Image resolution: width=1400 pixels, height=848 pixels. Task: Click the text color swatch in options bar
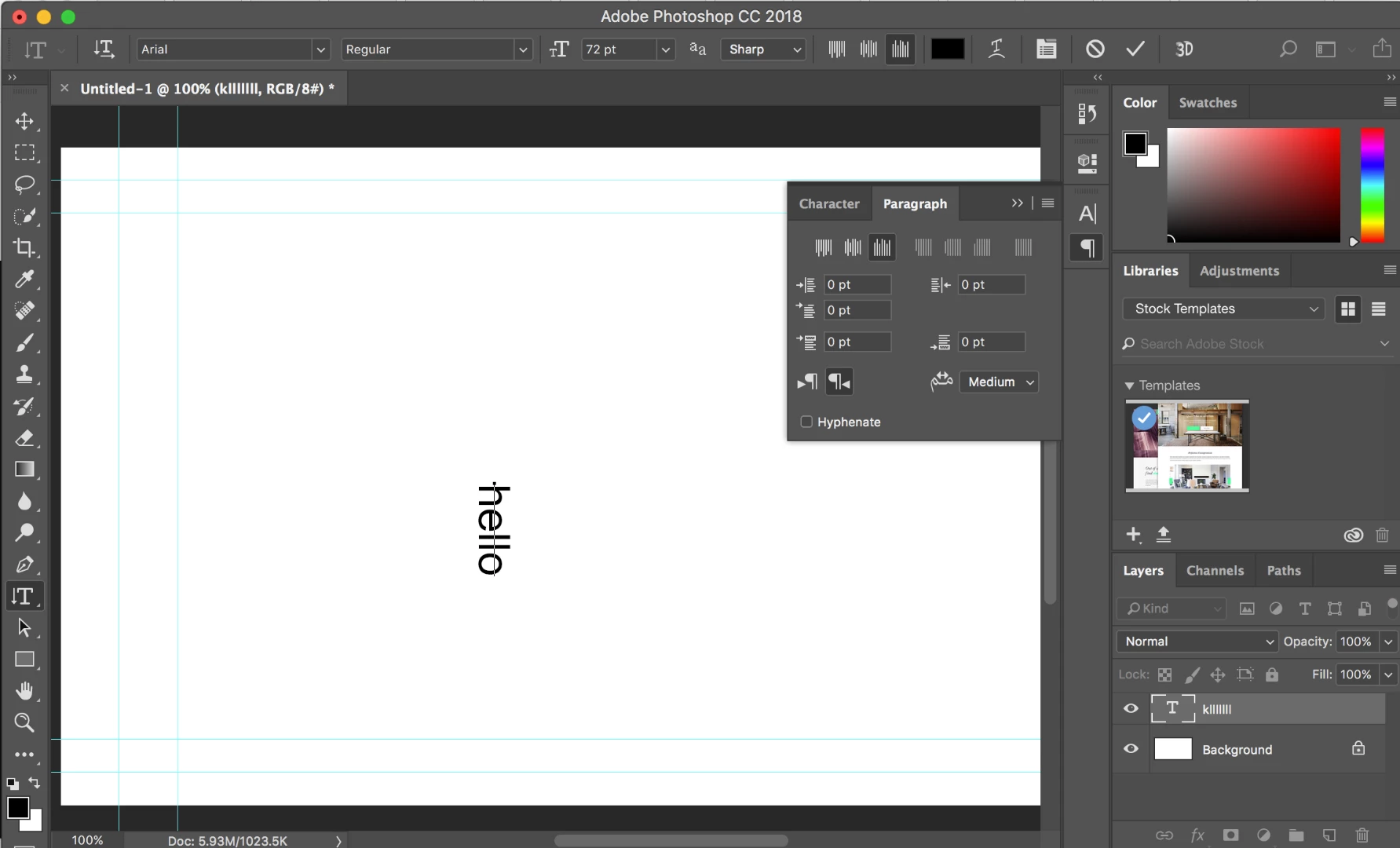(x=948, y=49)
